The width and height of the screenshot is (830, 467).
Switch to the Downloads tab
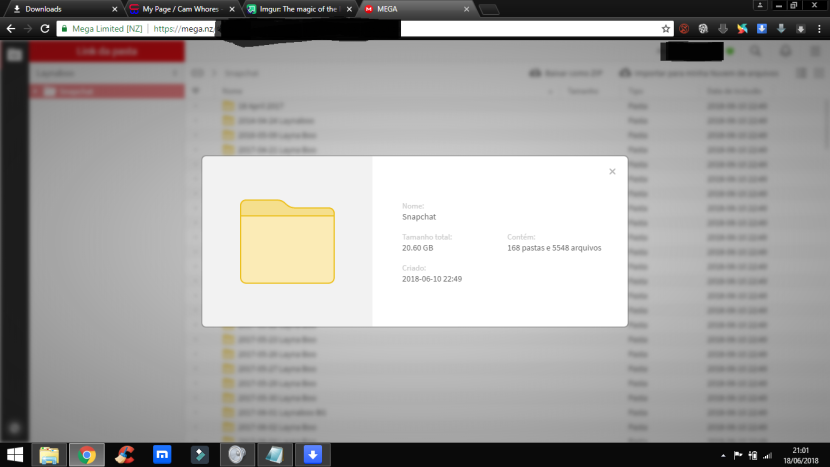[x=60, y=9]
